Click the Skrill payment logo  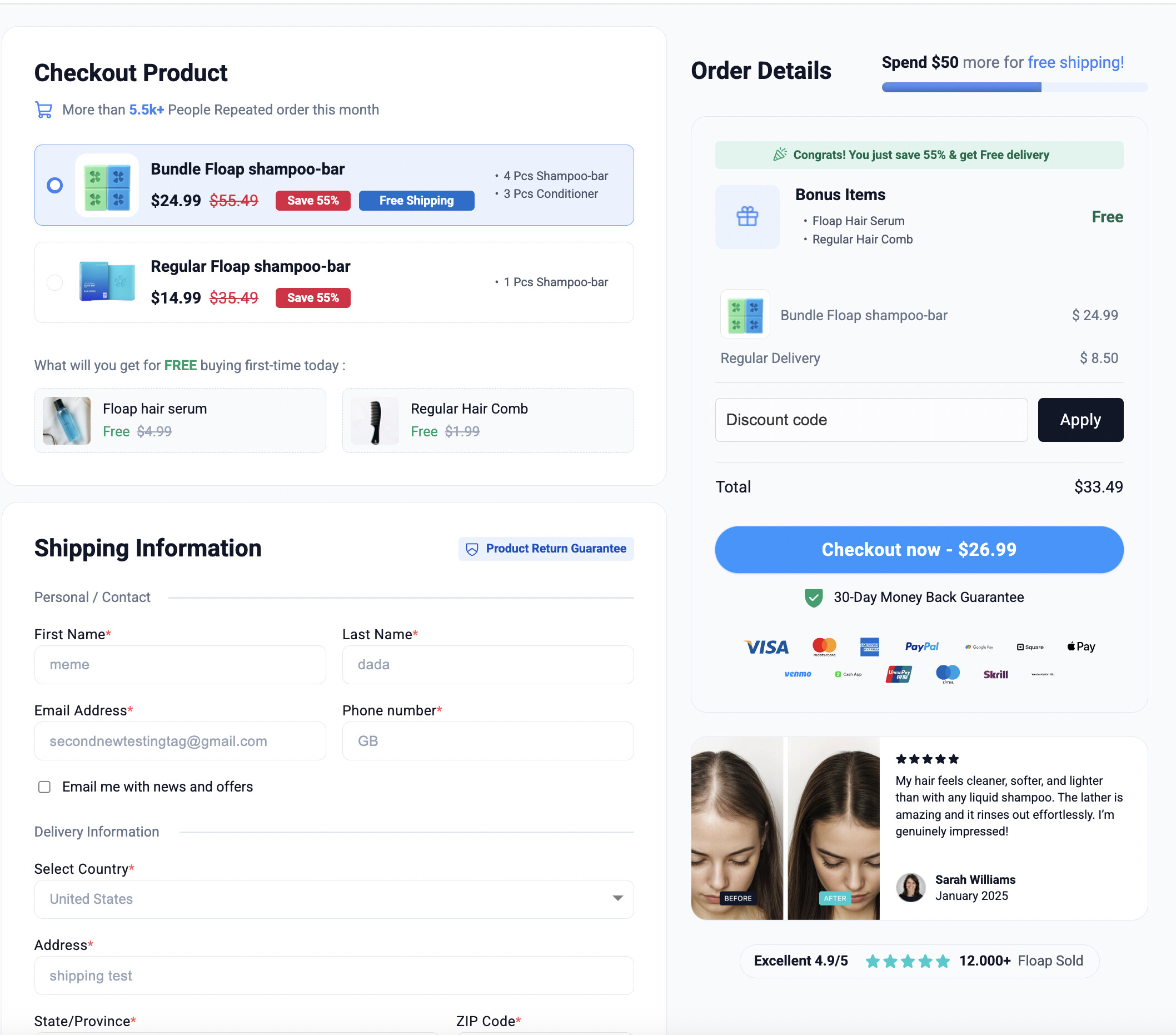(995, 674)
